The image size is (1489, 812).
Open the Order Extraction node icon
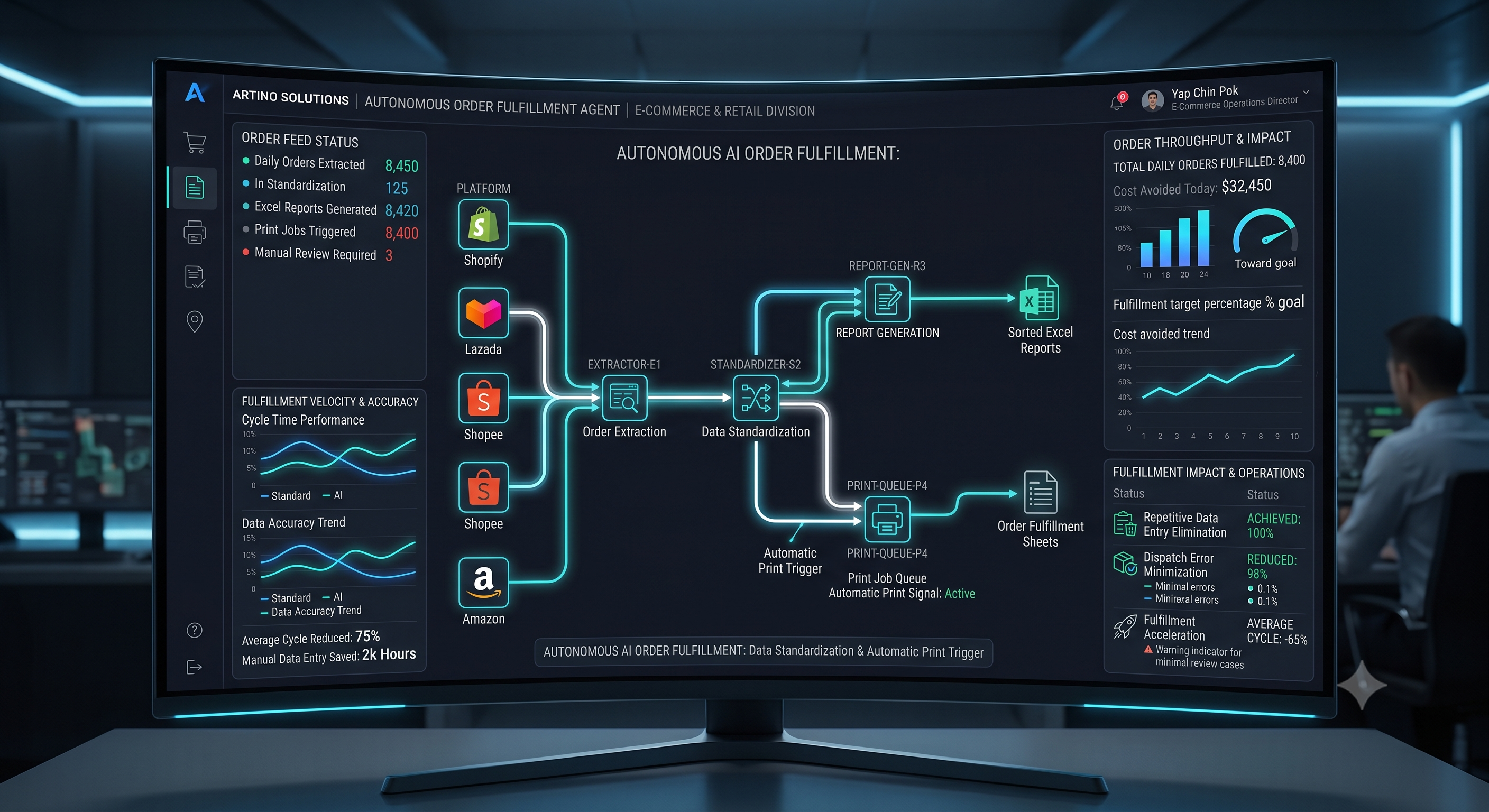coord(624,398)
